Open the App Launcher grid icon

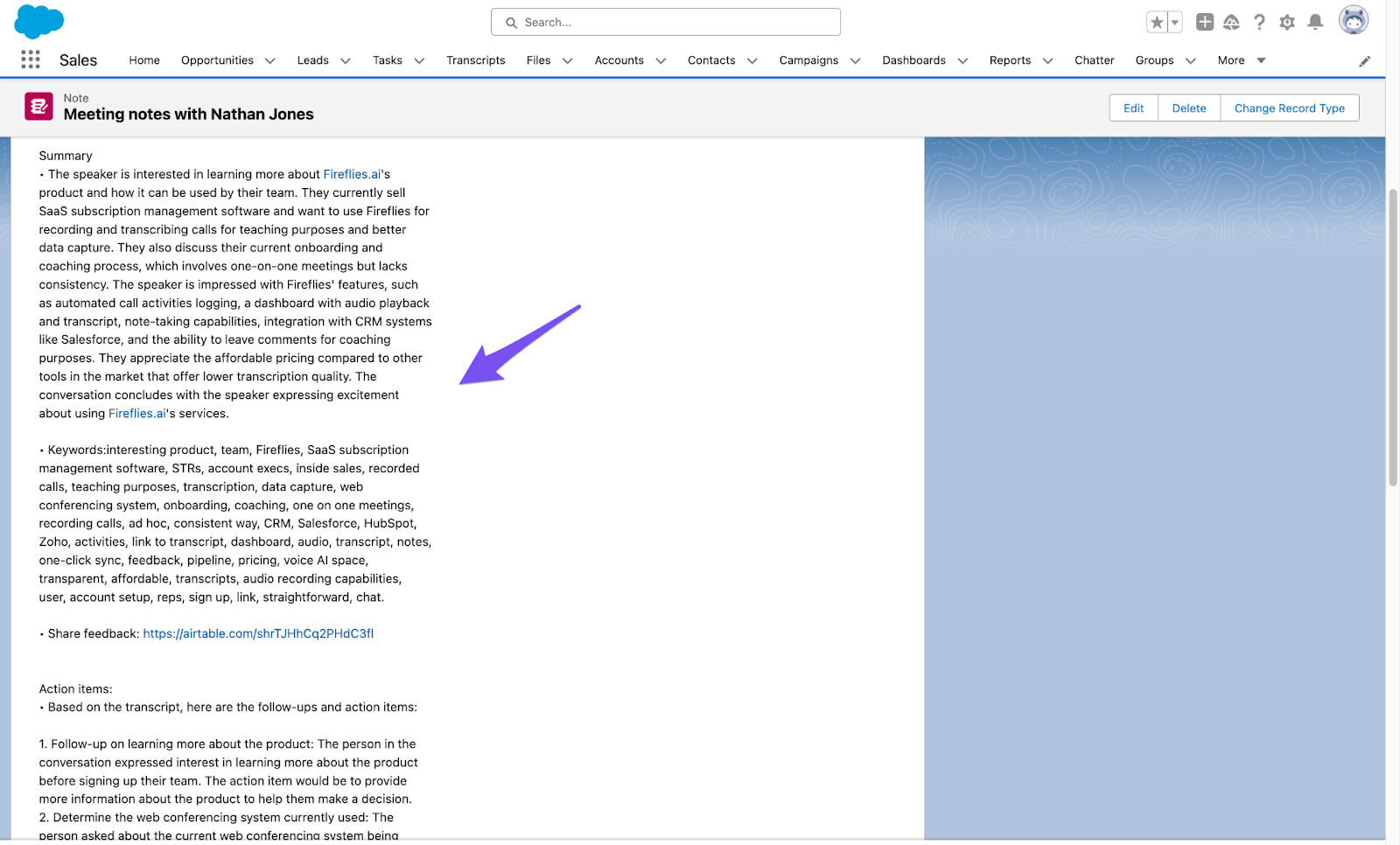(31, 59)
